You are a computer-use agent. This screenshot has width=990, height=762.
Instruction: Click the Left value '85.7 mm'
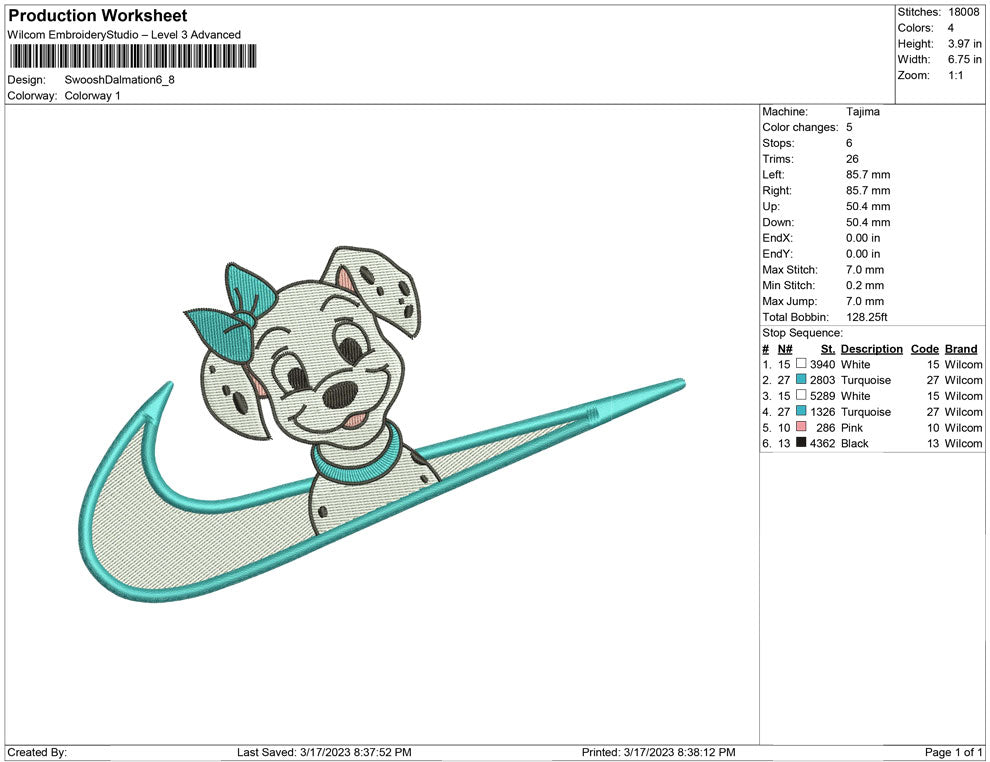point(868,175)
